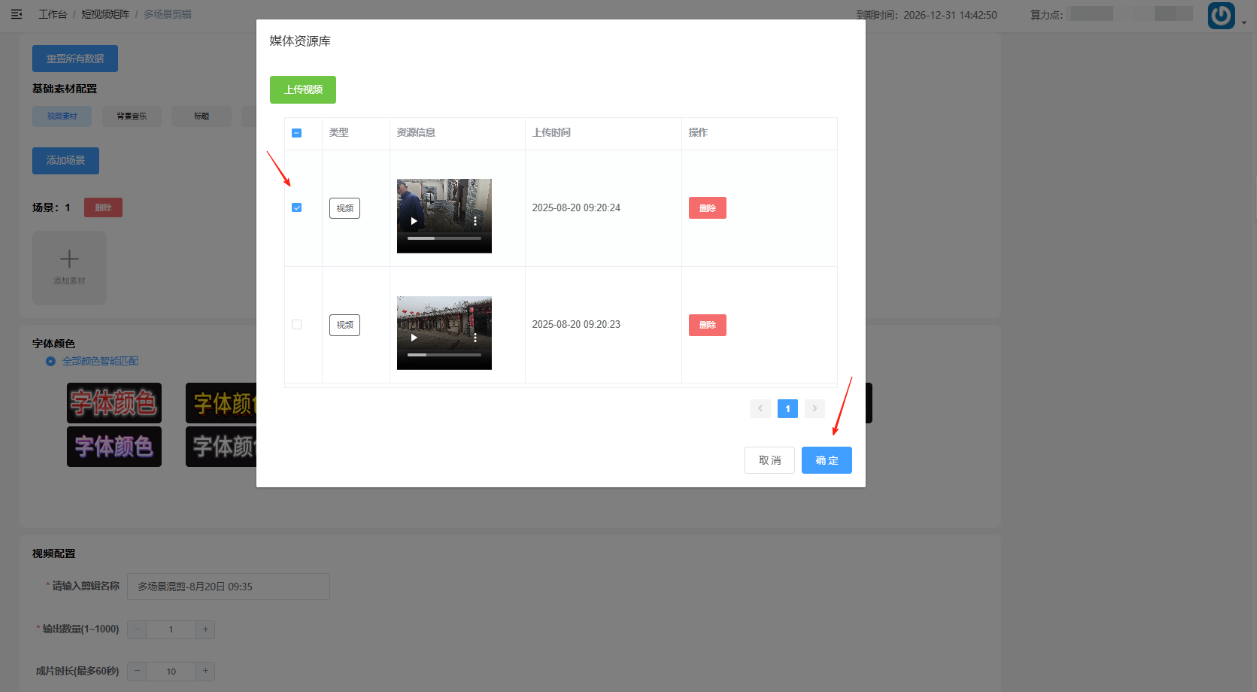The width and height of the screenshot is (1257, 692).
Task: Open more options on second video player
Action: tap(475, 338)
